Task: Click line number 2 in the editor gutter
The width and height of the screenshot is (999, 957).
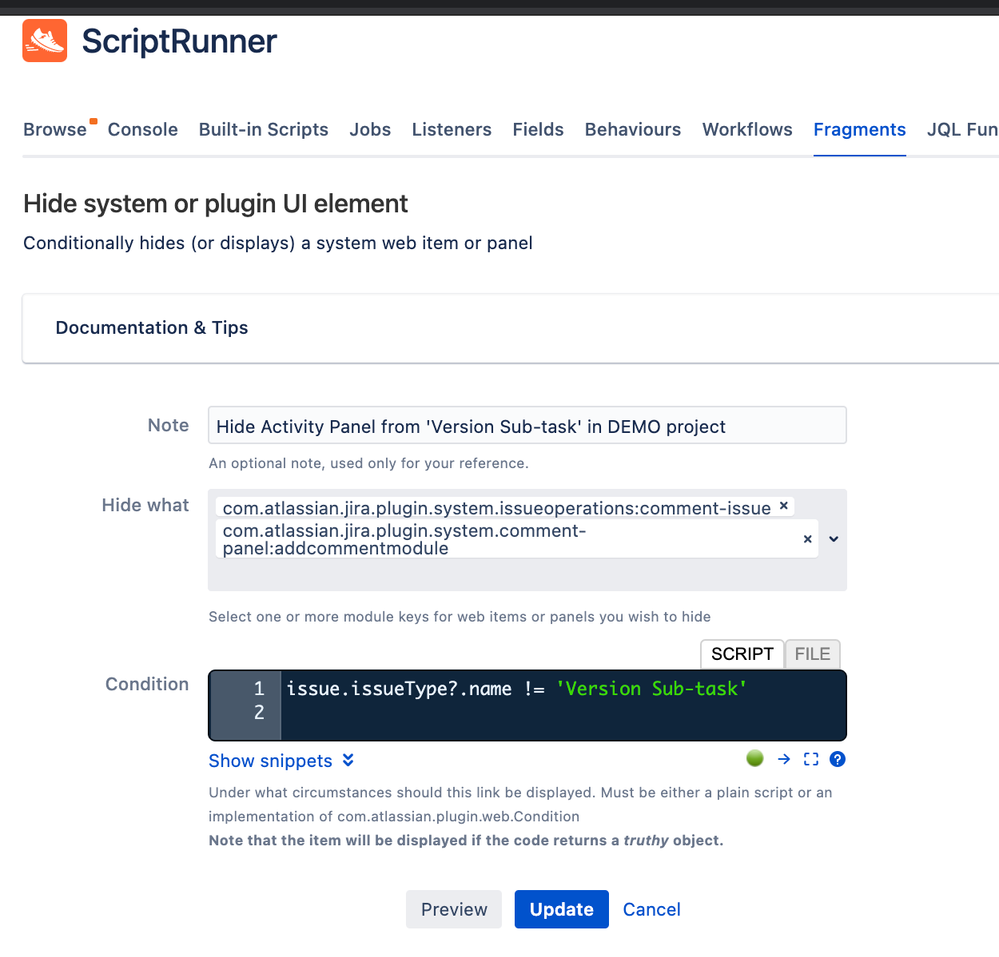Action: [259, 712]
